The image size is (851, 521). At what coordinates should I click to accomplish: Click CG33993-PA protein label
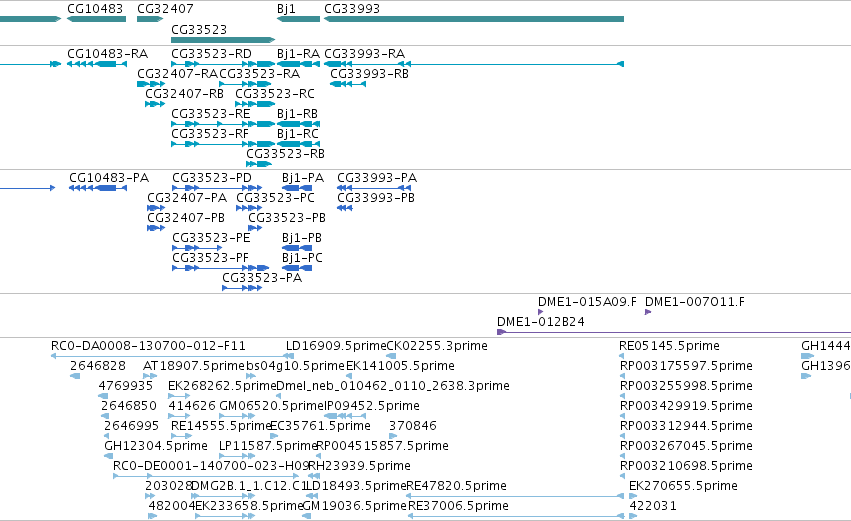(x=377, y=178)
